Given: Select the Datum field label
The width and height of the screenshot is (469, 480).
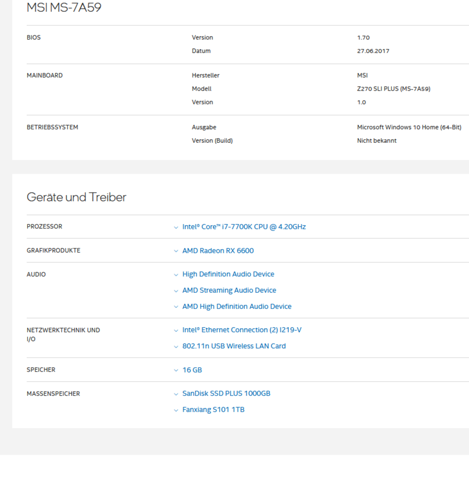Looking at the screenshot, I should tap(201, 51).
